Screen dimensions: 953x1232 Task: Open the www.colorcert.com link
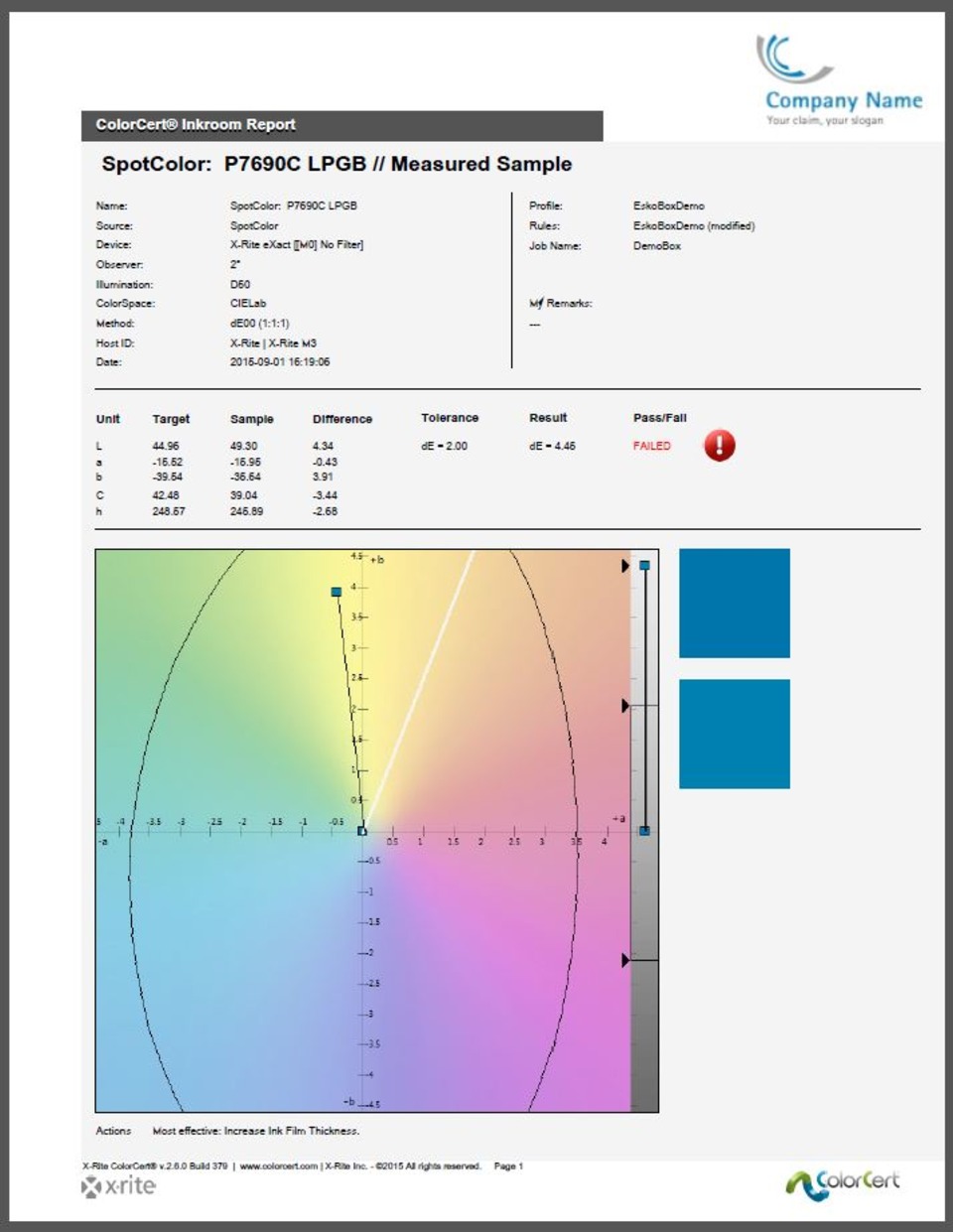pos(278,1166)
